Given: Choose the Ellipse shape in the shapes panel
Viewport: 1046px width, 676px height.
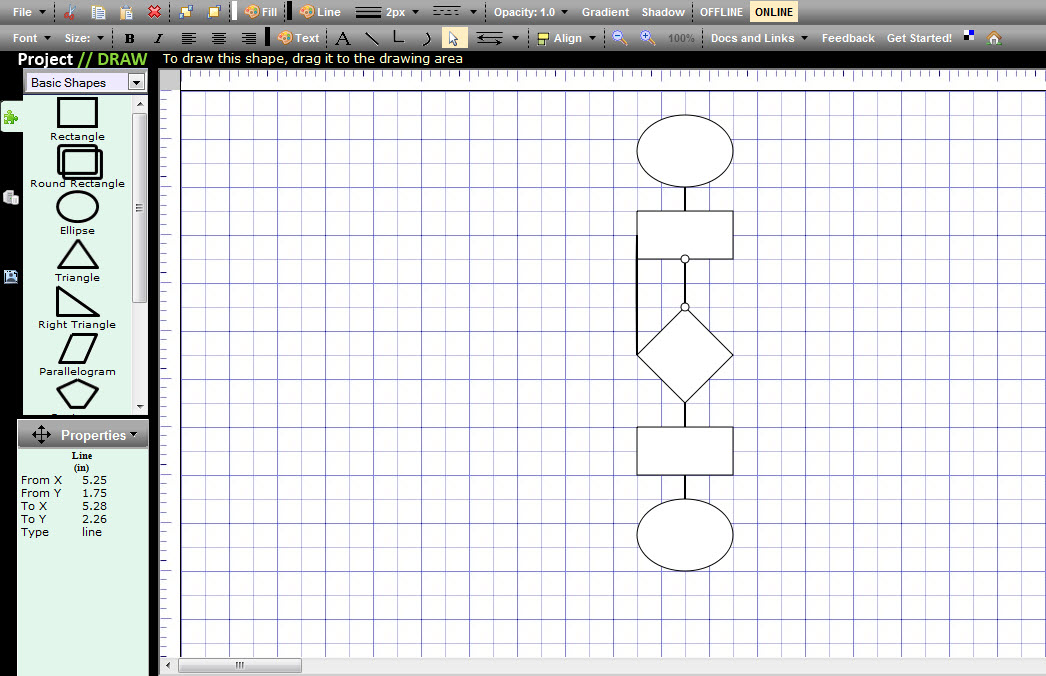Looking at the screenshot, I should click(x=78, y=212).
